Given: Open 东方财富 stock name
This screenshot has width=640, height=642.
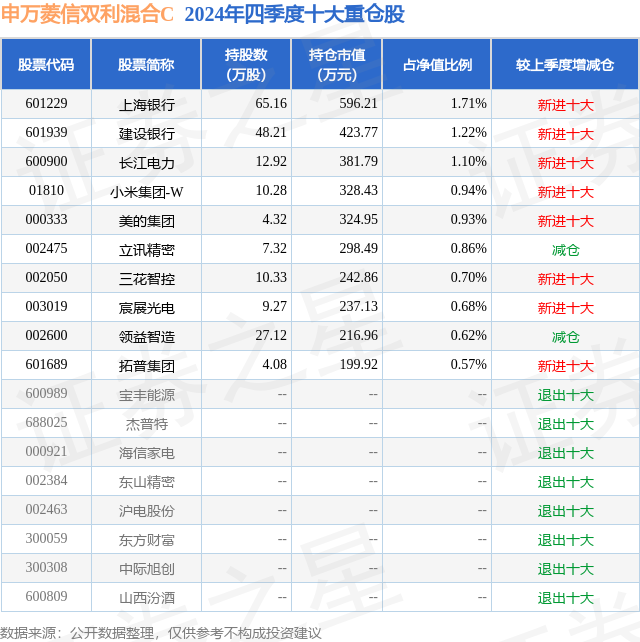Looking at the screenshot, I should [147, 540].
